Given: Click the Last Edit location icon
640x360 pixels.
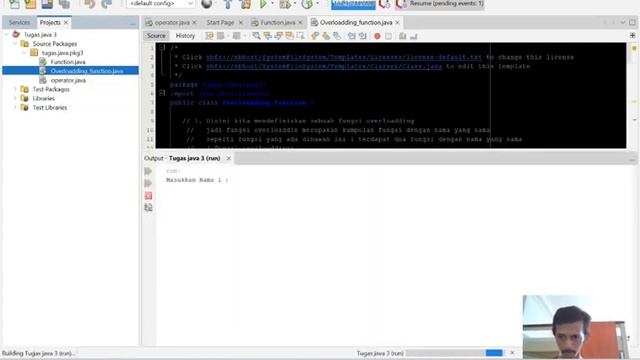Looking at the screenshot, I should pos(209,36).
